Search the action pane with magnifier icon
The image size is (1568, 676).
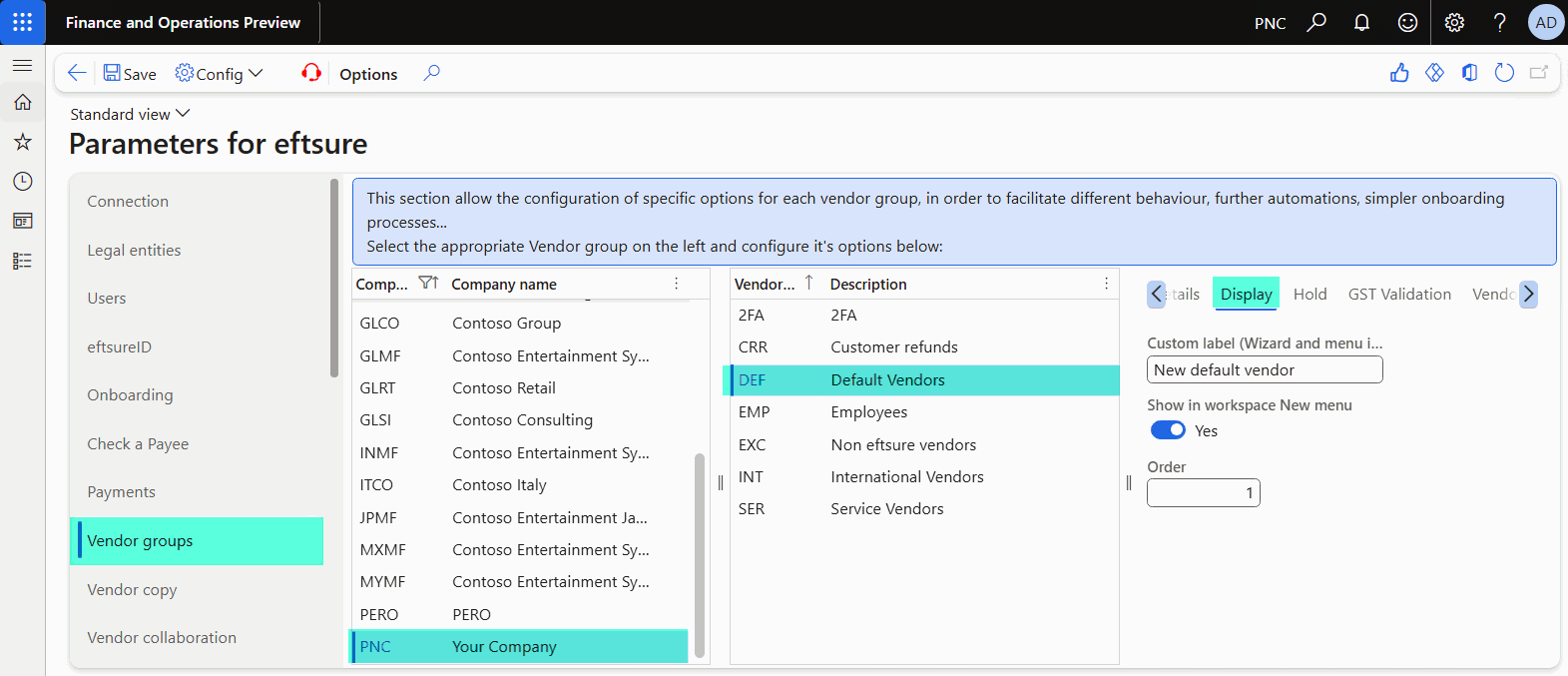tap(431, 73)
